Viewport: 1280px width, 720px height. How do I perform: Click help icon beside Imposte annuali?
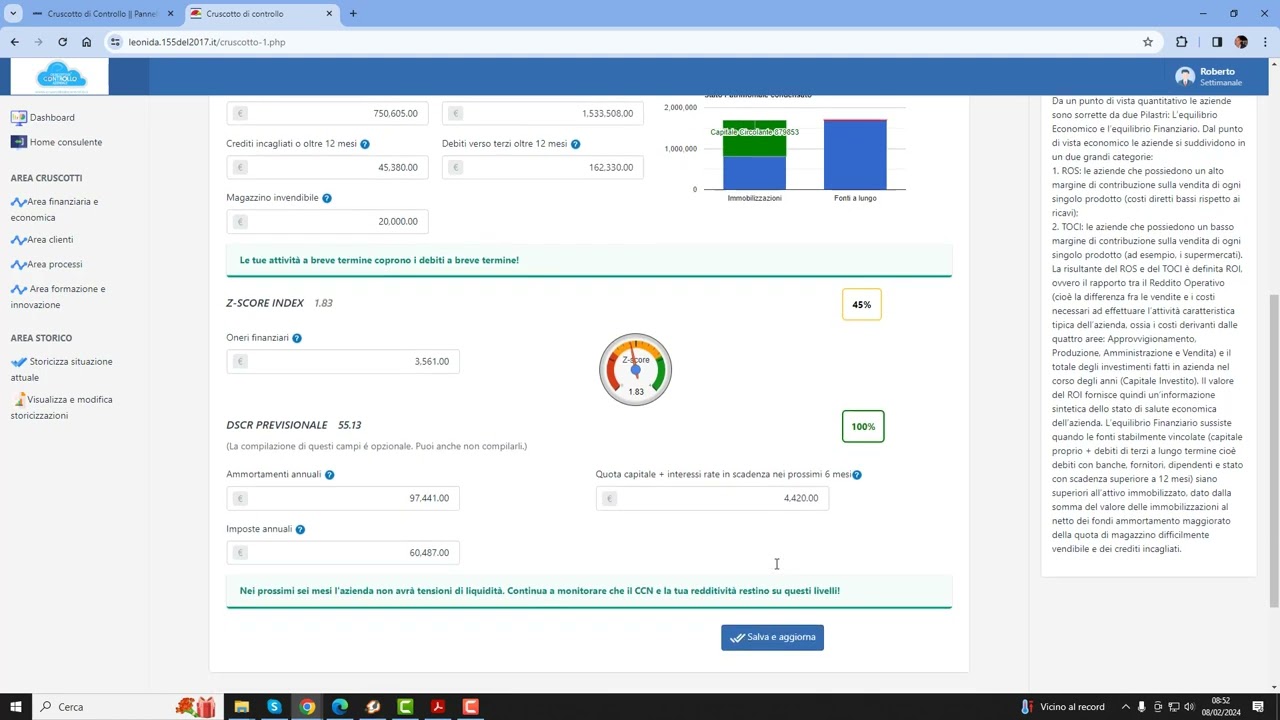coord(300,529)
